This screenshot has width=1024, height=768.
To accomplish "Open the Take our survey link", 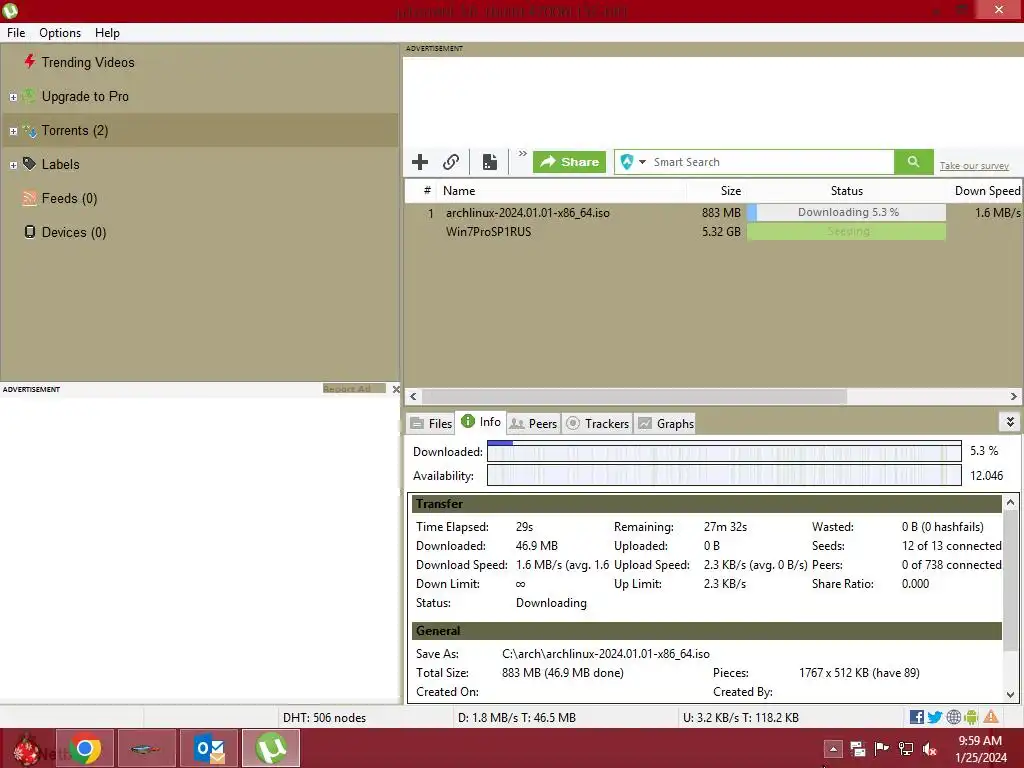I will [x=974, y=166].
